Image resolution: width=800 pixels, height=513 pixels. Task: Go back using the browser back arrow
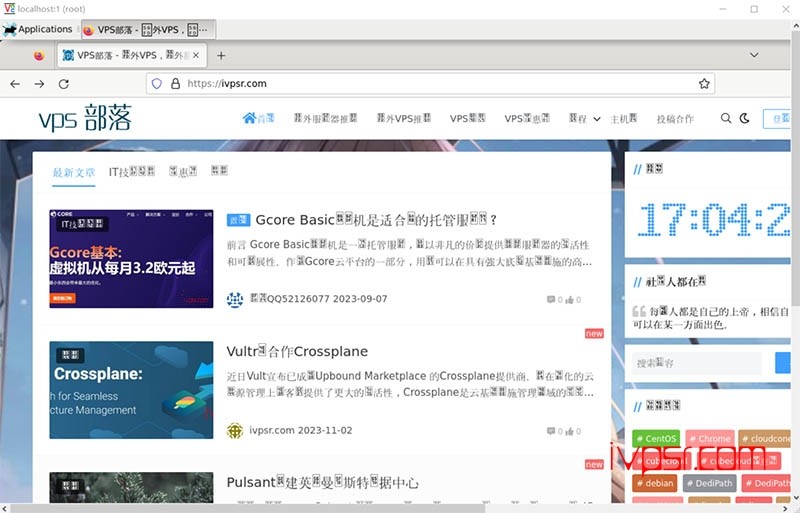[15, 84]
